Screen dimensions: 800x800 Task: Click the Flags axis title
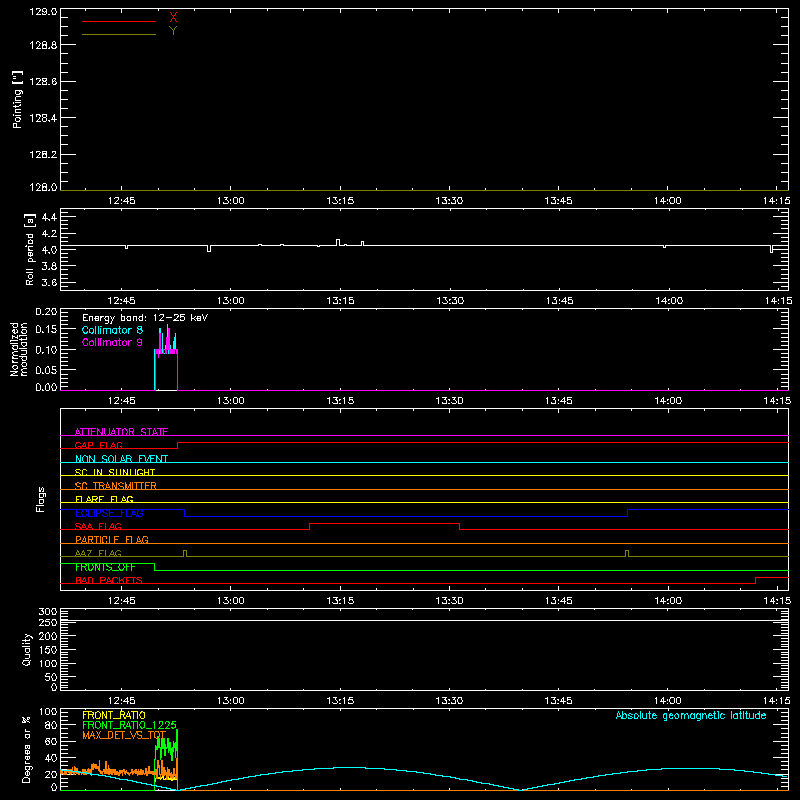[41, 499]
